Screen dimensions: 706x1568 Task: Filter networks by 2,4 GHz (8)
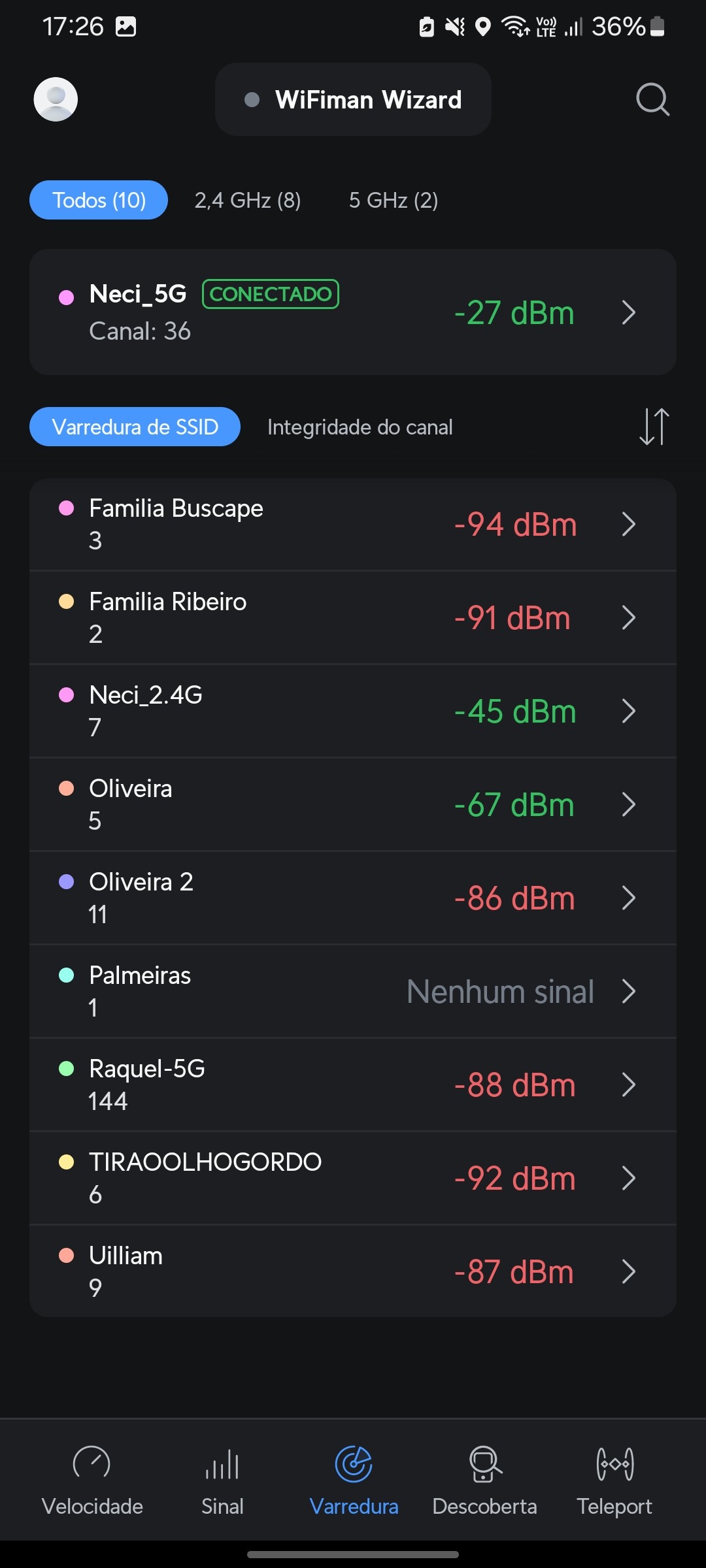click(248, 200)
